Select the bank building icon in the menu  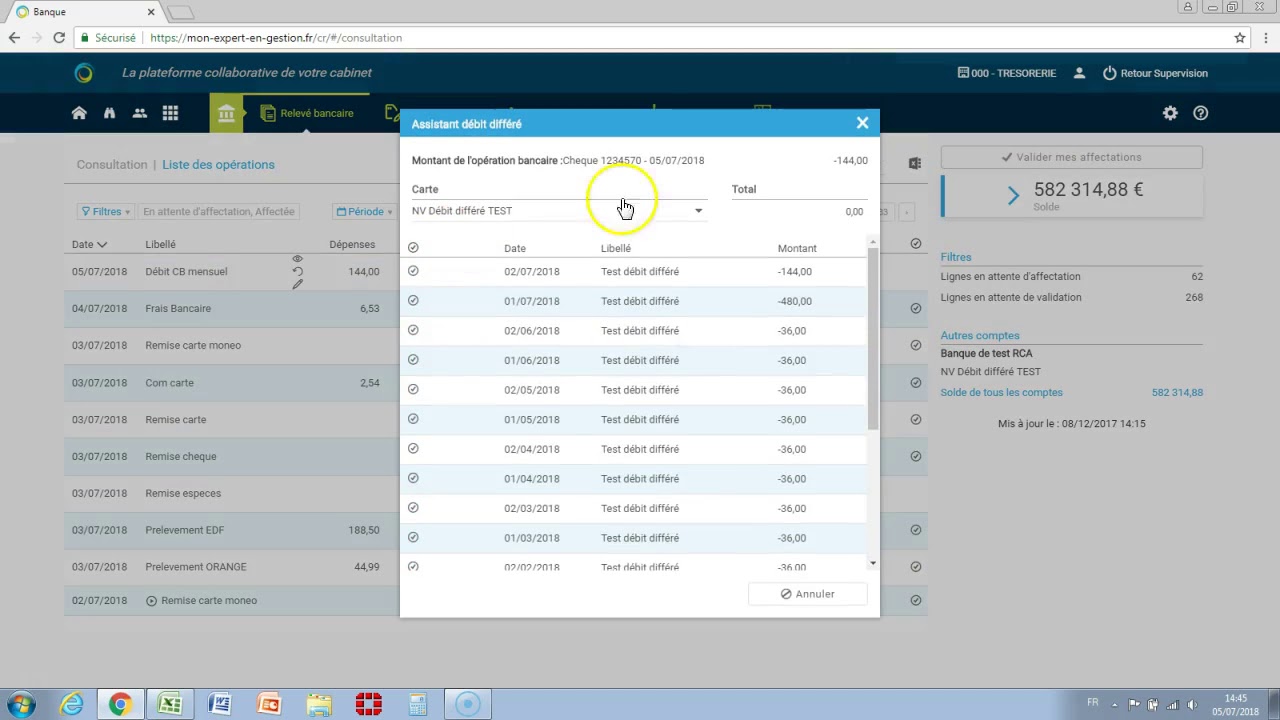[x=227, y=113]
